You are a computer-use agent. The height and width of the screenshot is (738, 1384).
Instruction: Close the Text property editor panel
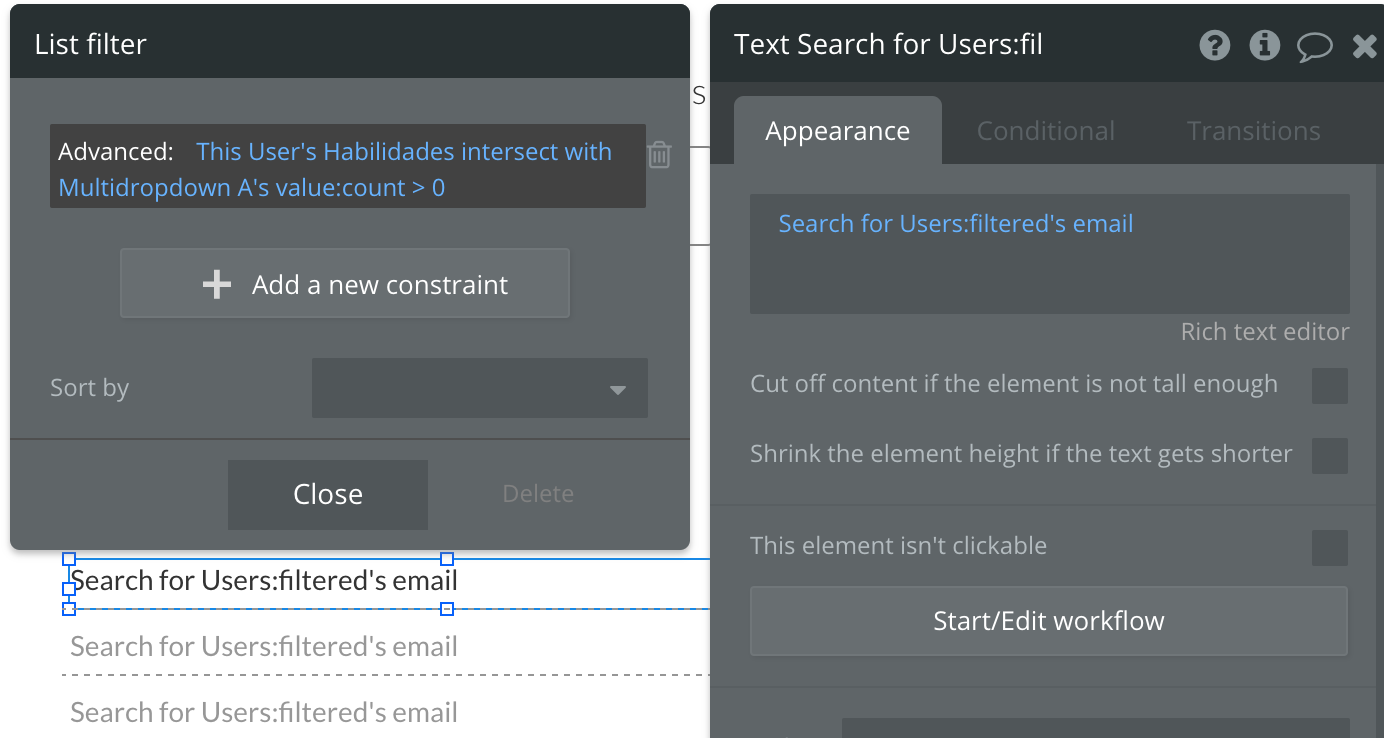pos(1364,46)
